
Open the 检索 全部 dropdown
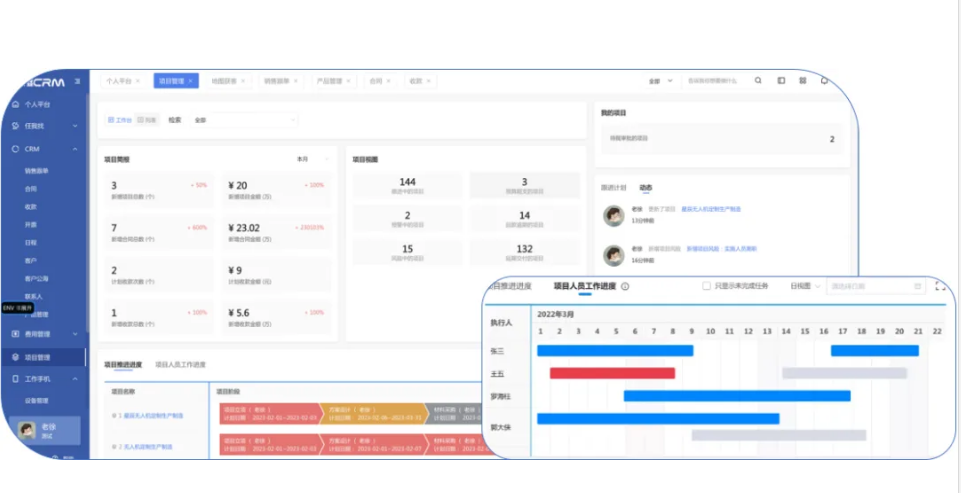coord(244,120)
